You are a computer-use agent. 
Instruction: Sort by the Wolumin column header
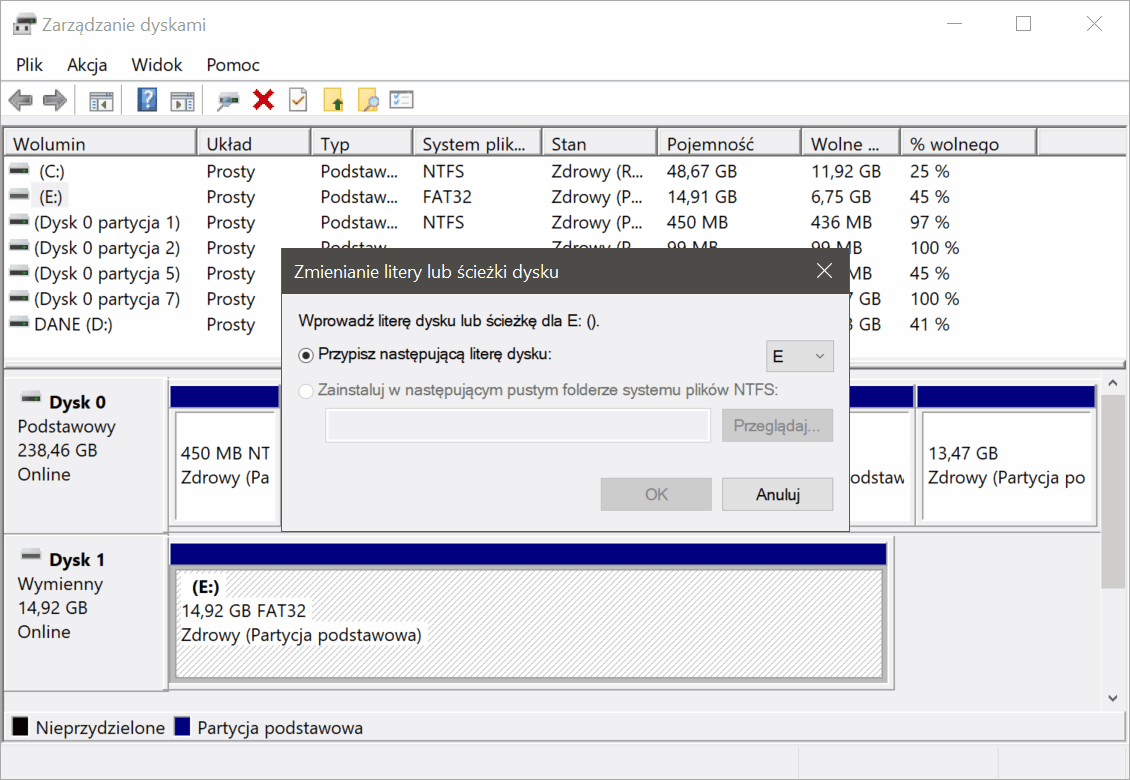click(100, 143)
